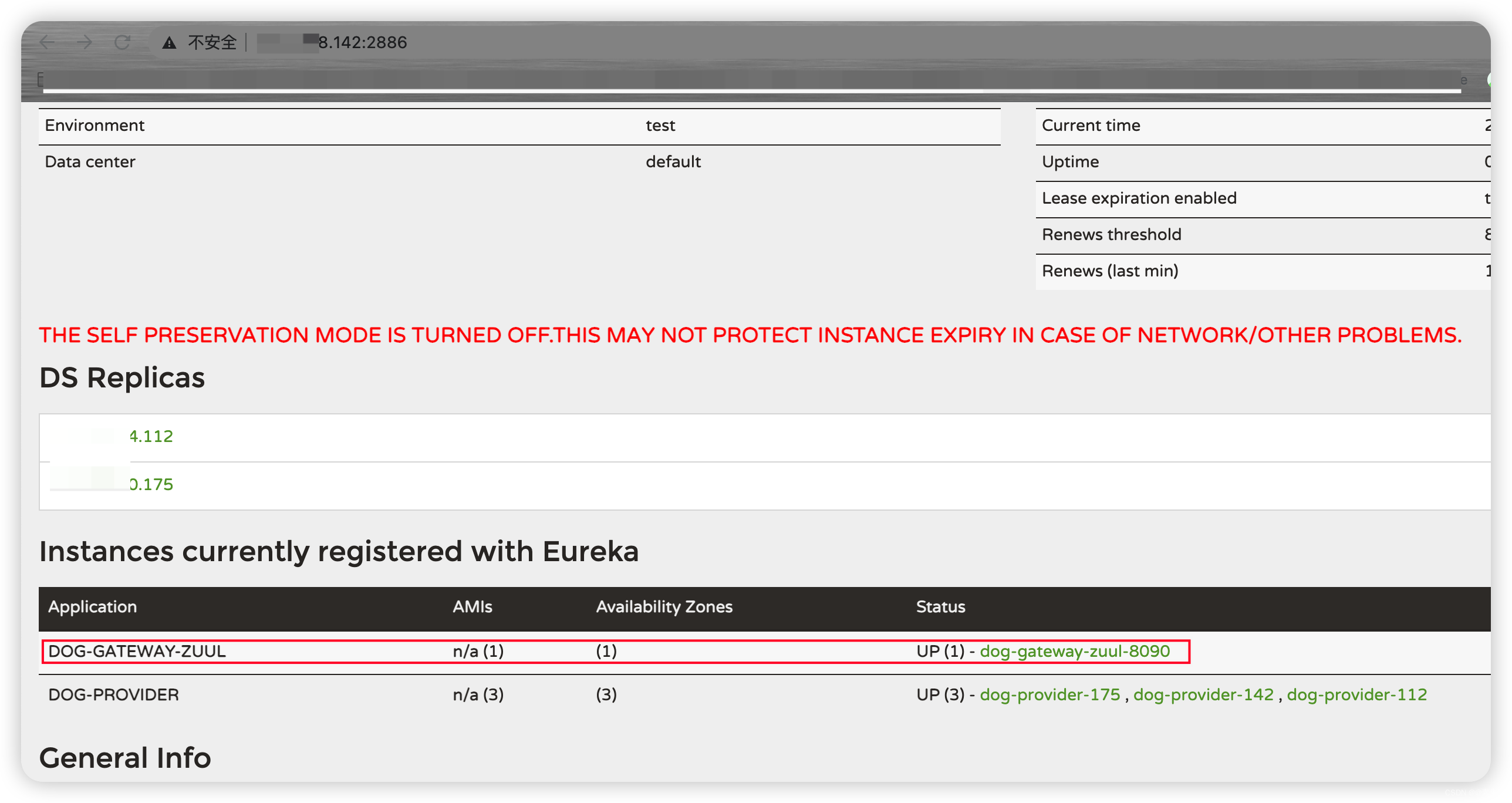Select the DOG-GATEWAY-ZUUL application name
Screen dimensions: 1512x803
pos(137,651)
